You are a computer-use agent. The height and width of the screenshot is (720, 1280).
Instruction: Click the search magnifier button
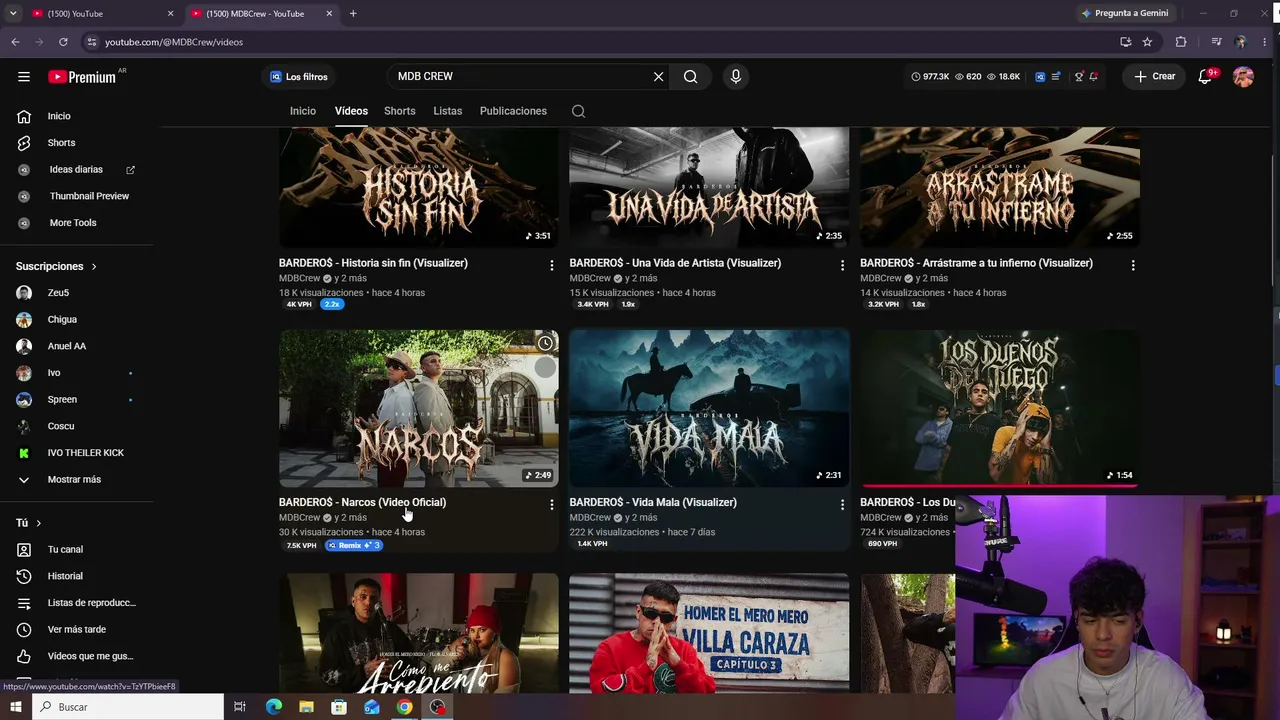(x=691, y=77)
